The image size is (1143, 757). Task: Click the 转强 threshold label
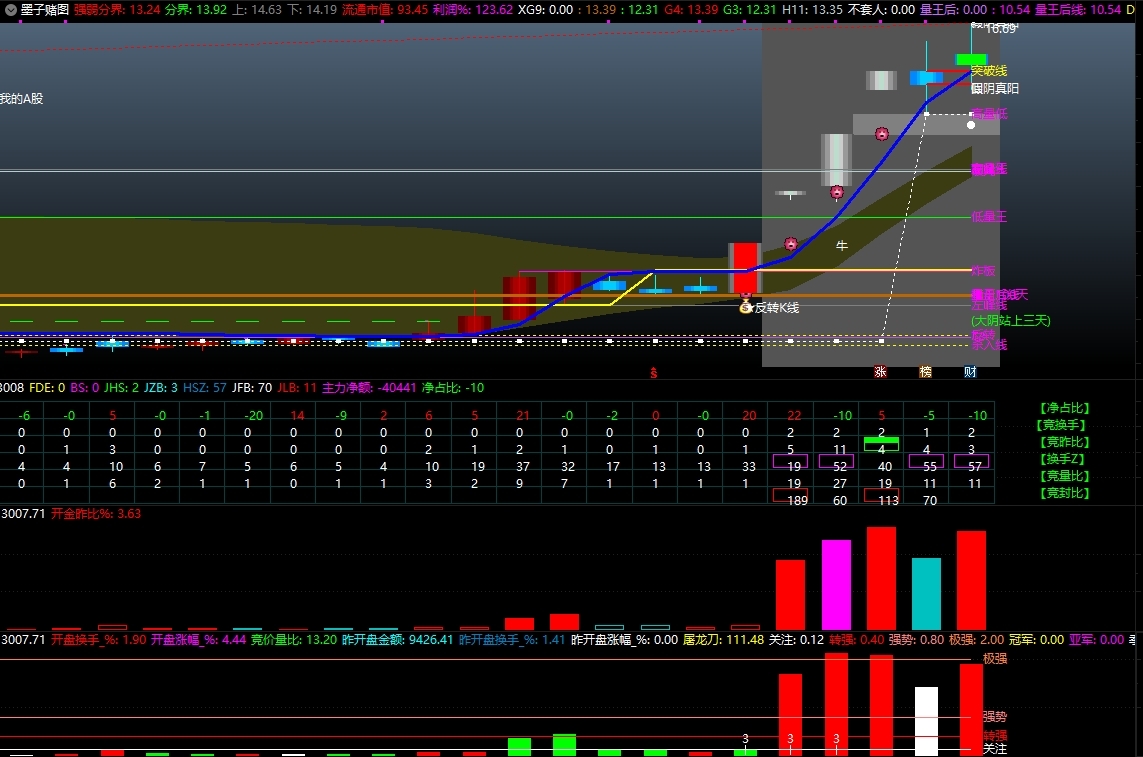coord(995,735)
